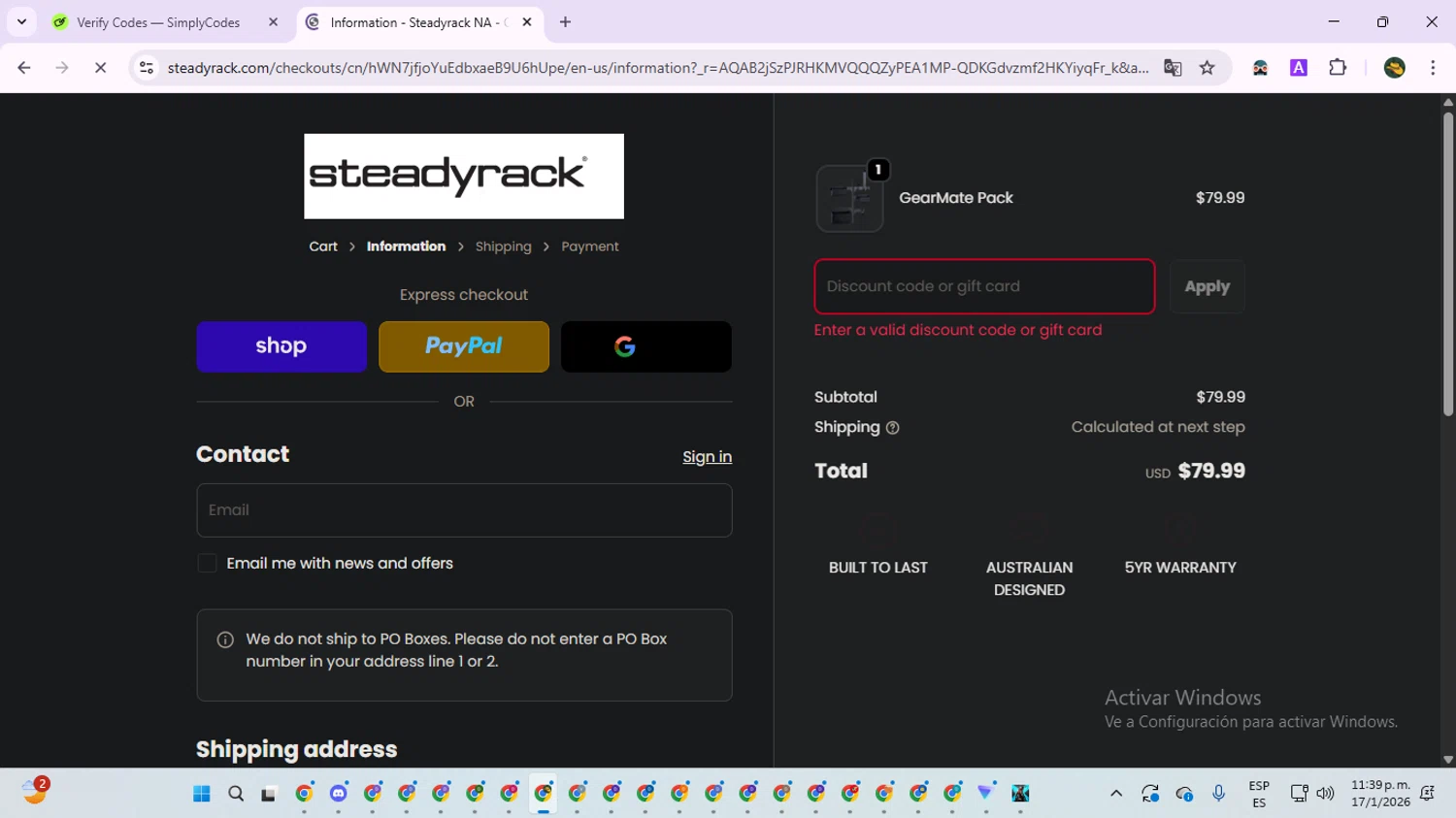Click the Total amount $79.99

click(1211, 471)
